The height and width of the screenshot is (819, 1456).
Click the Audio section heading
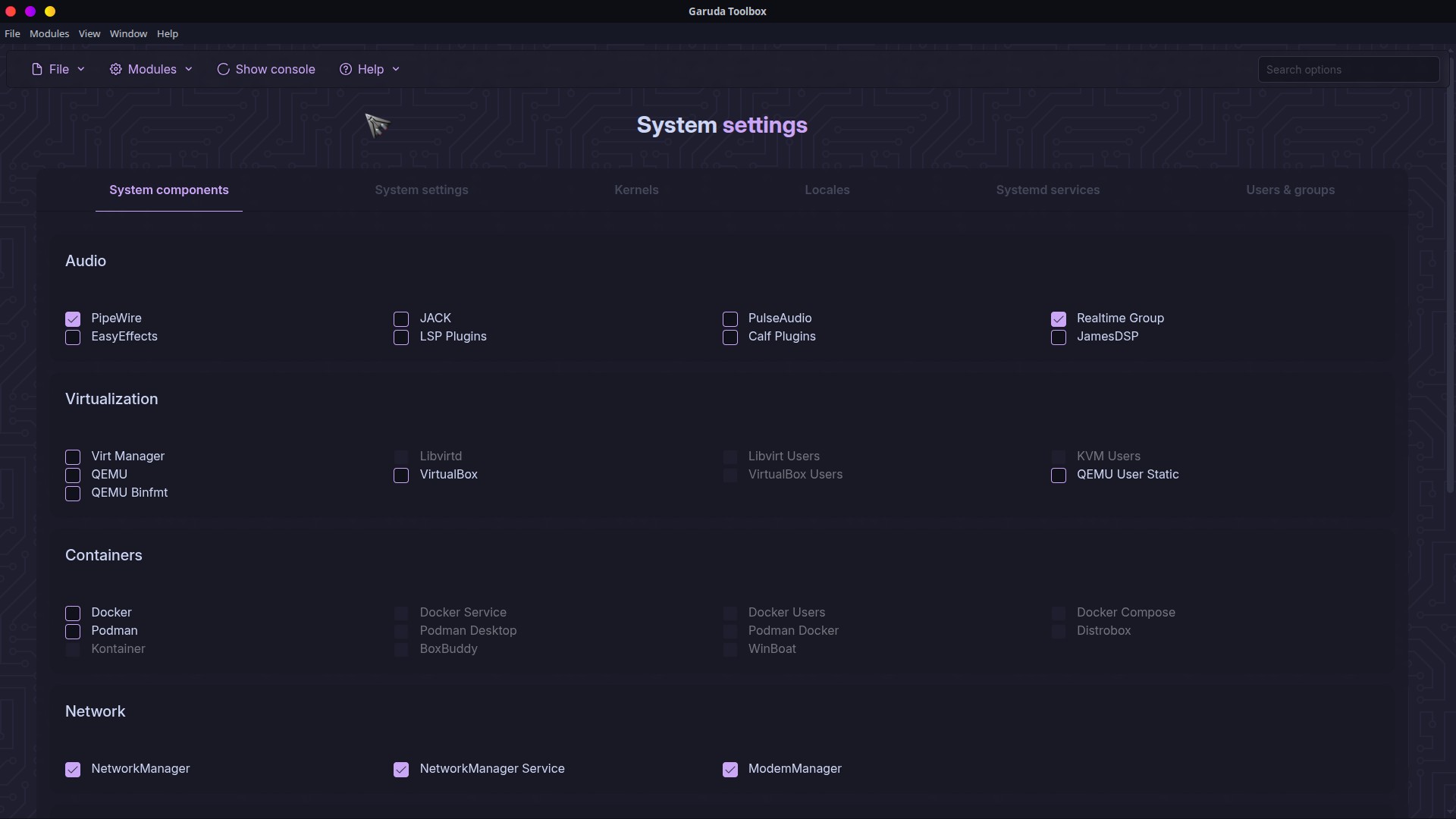86,261
